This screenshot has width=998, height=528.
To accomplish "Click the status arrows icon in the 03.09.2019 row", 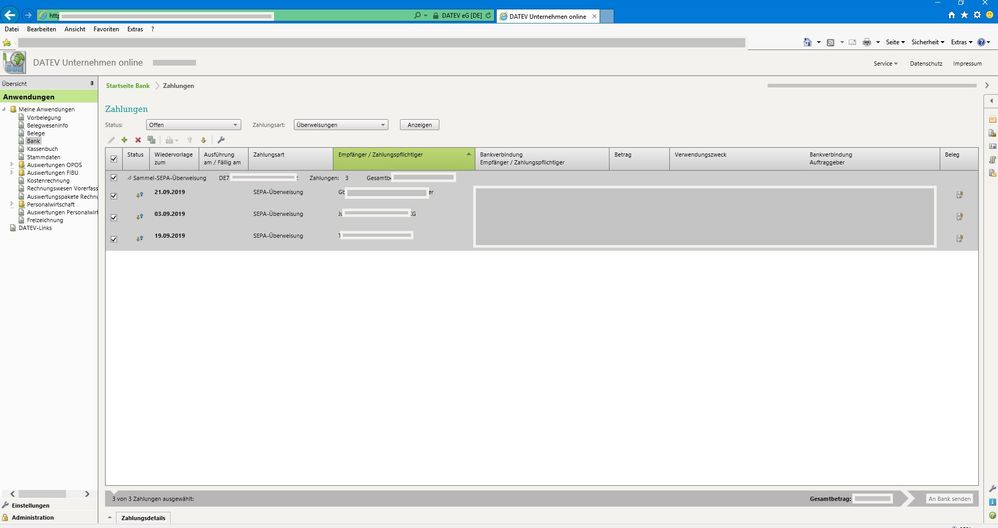I will 139,217.
